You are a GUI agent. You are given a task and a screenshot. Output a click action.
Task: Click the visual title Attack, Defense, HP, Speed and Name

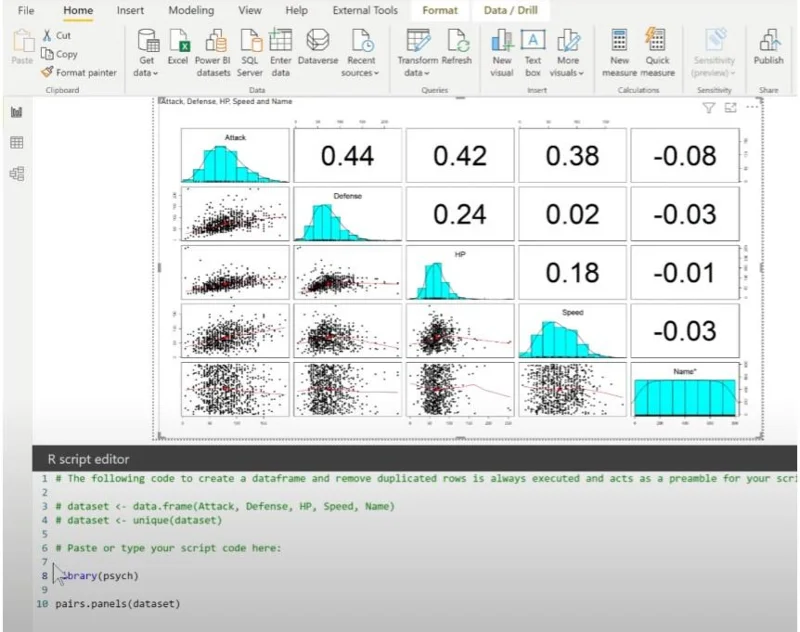pyautogui.click(x=227, y=102)
